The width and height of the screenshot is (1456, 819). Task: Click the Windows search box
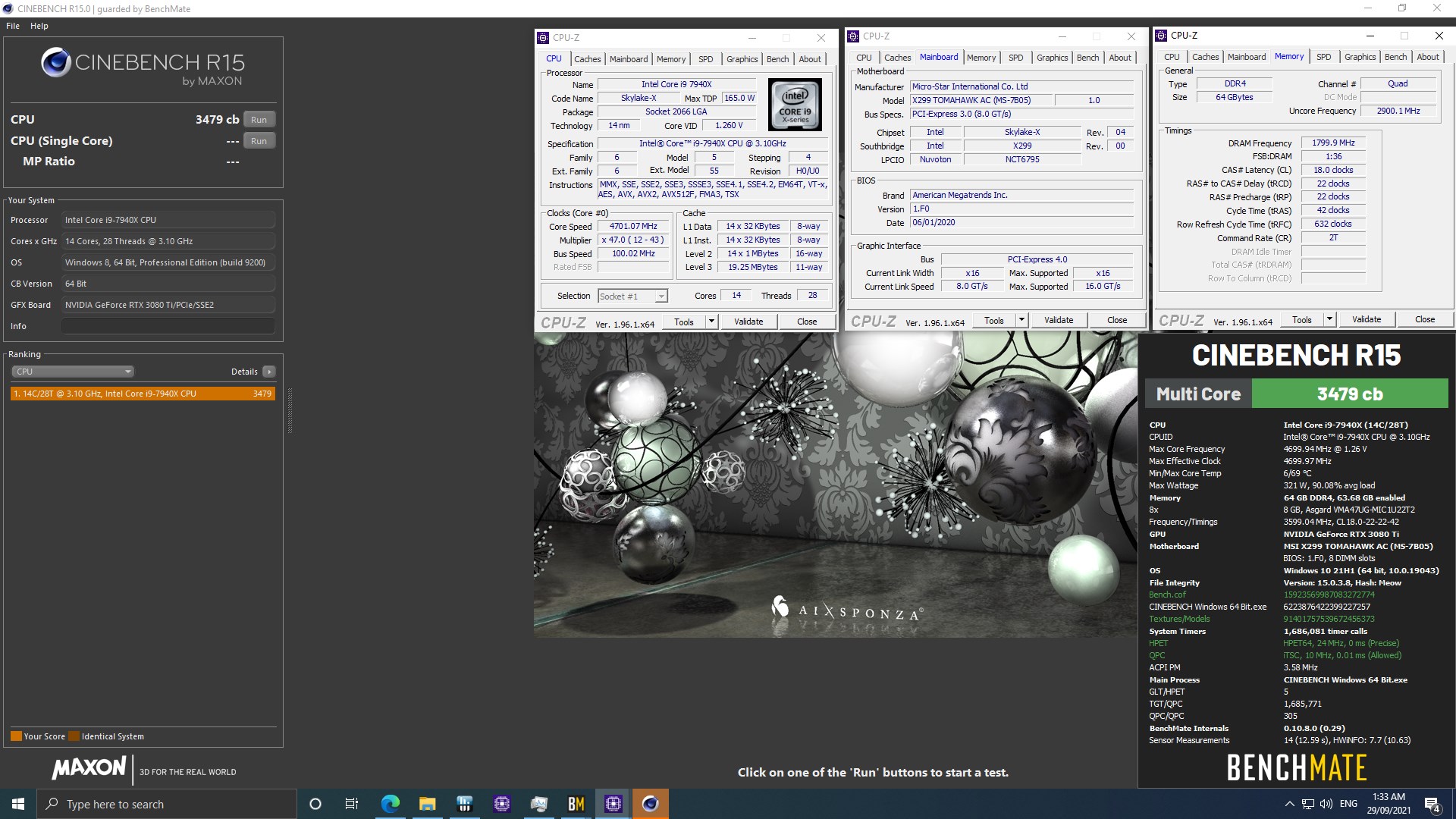(167, 804)
